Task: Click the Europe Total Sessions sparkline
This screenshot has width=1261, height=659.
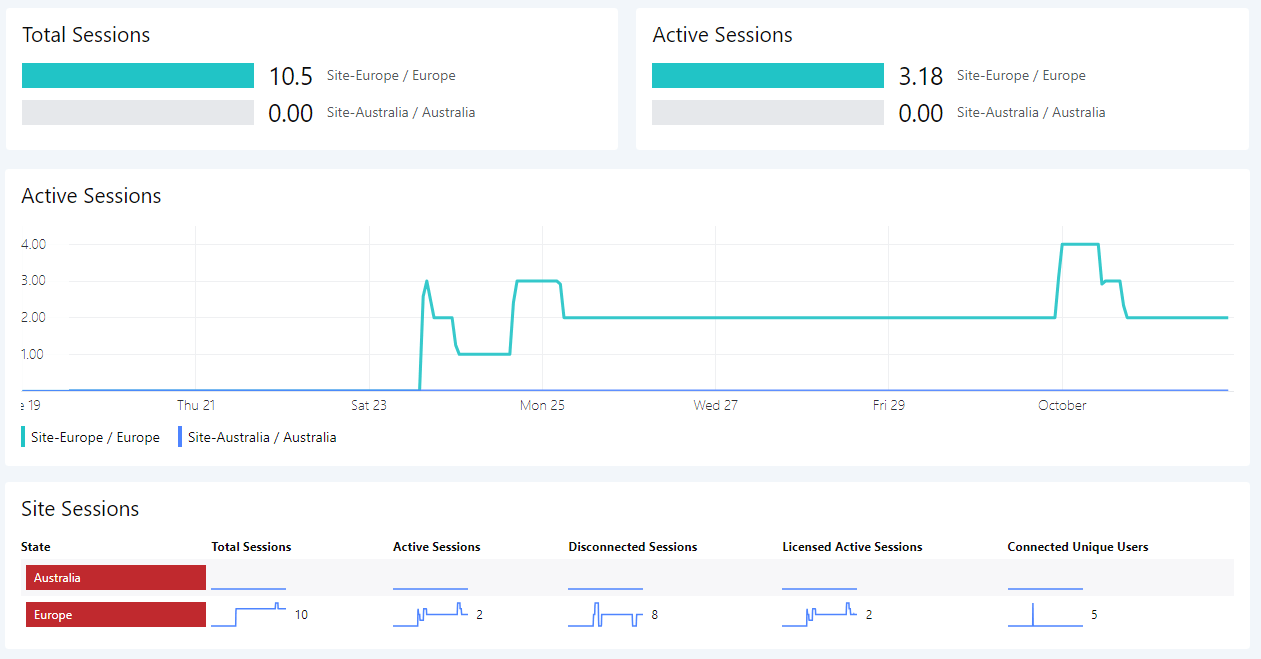Action: pyautogui.click(x=248, y=615)
